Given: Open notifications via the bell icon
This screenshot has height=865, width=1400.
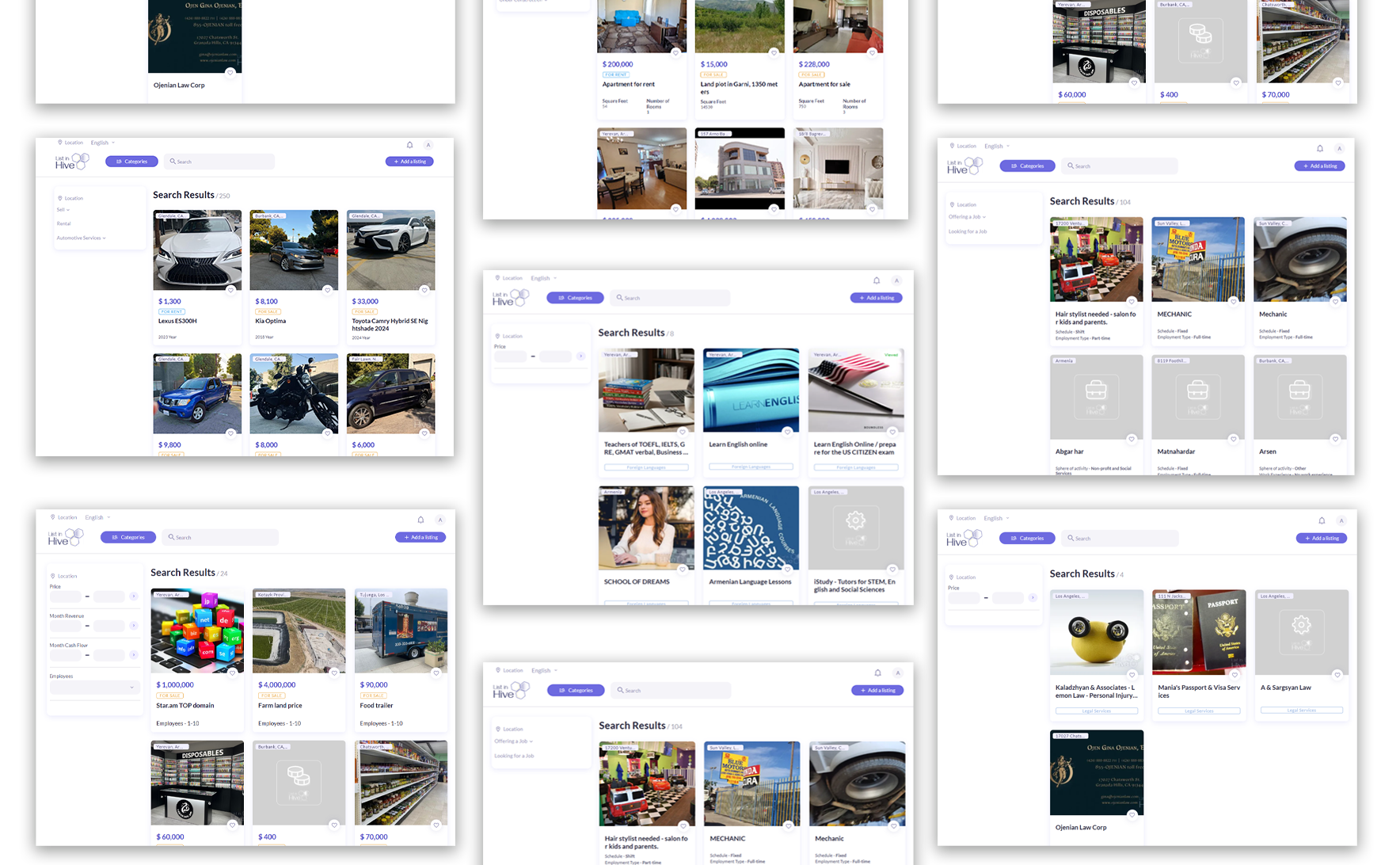Looking at the screenshot, I should 410,145.
